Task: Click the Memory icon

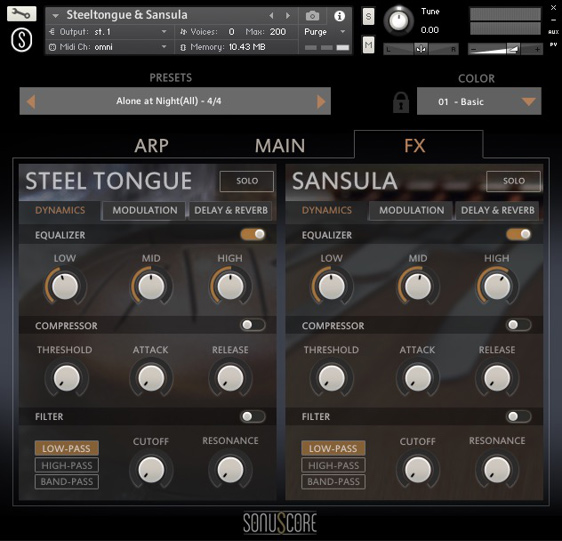Action: 183,47
